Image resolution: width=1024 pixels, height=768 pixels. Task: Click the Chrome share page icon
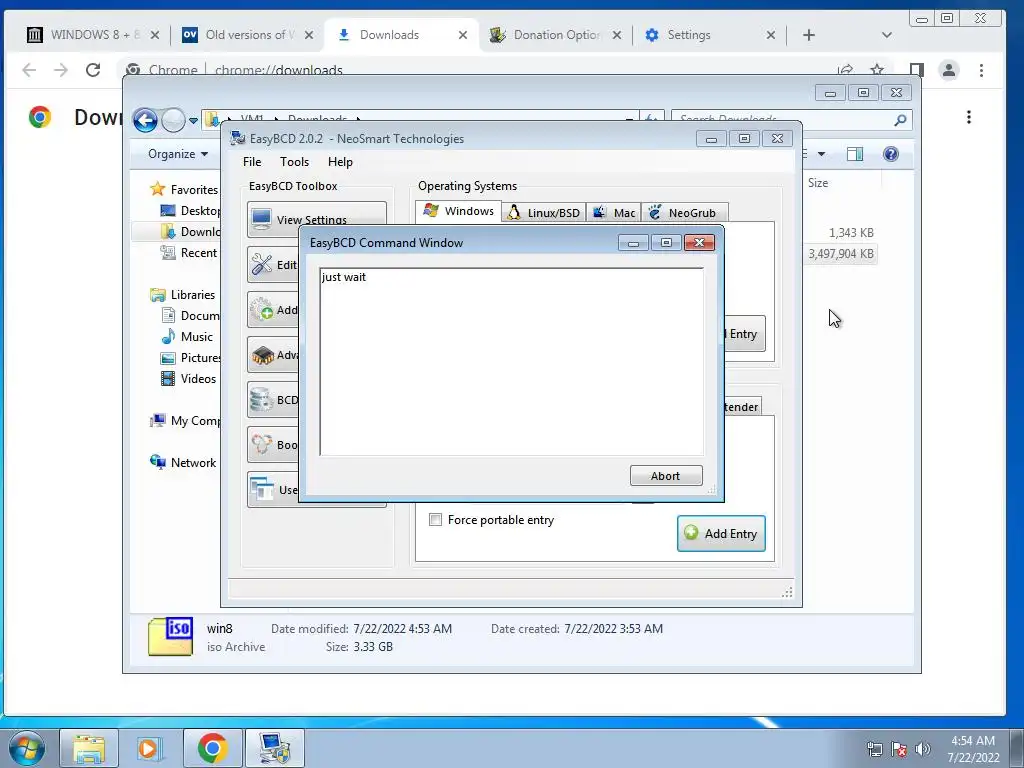(845, 69)
